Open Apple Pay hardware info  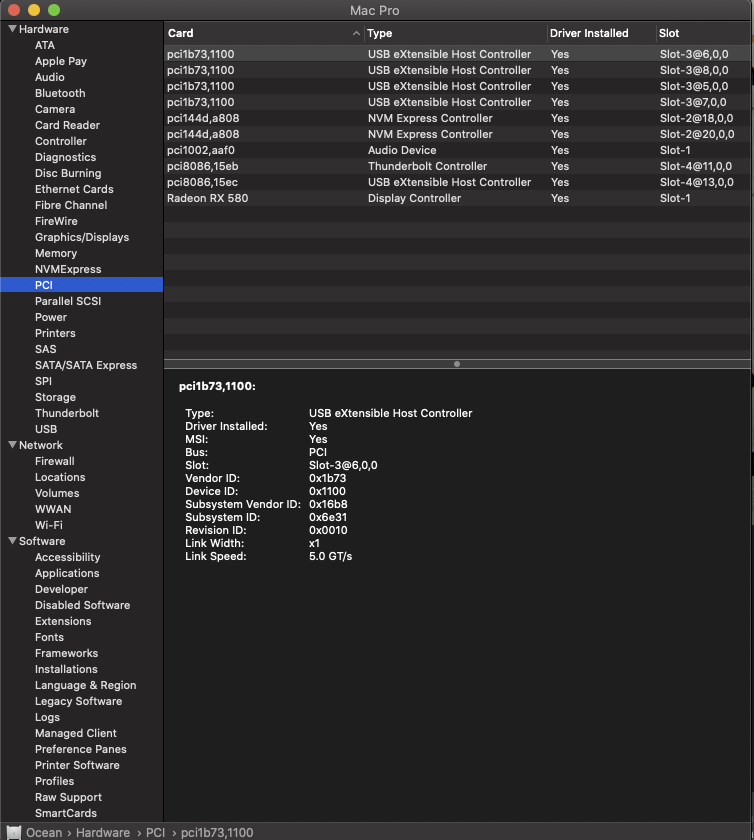tap(61, 61)
